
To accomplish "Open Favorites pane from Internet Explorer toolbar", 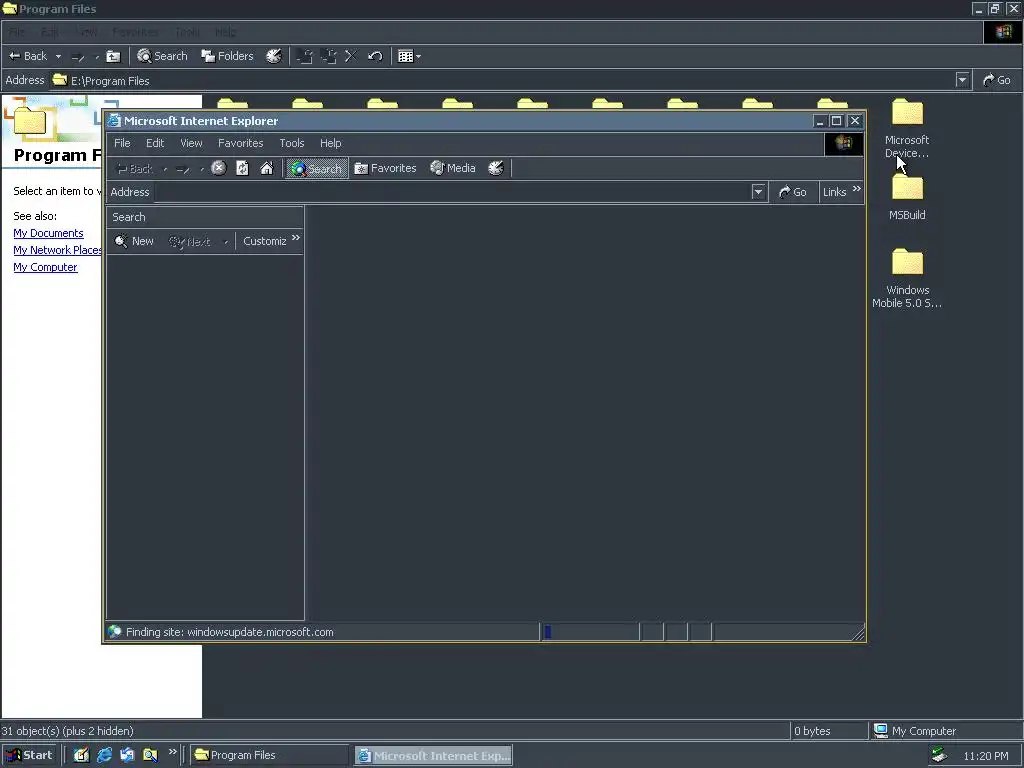I will (385, 168).
